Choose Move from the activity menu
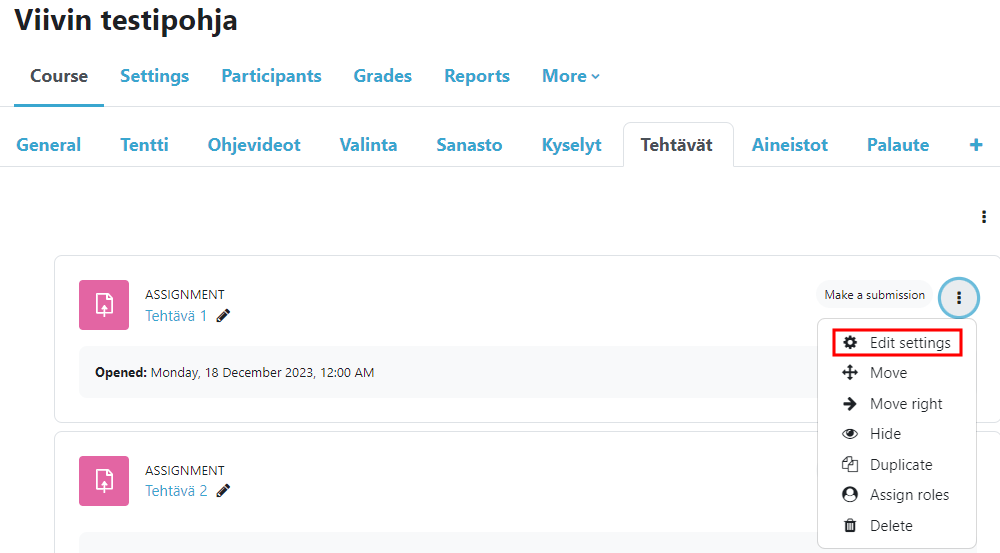Image resolution: width=1000 pixels, height=553 pixels. (x=887, y=373)
